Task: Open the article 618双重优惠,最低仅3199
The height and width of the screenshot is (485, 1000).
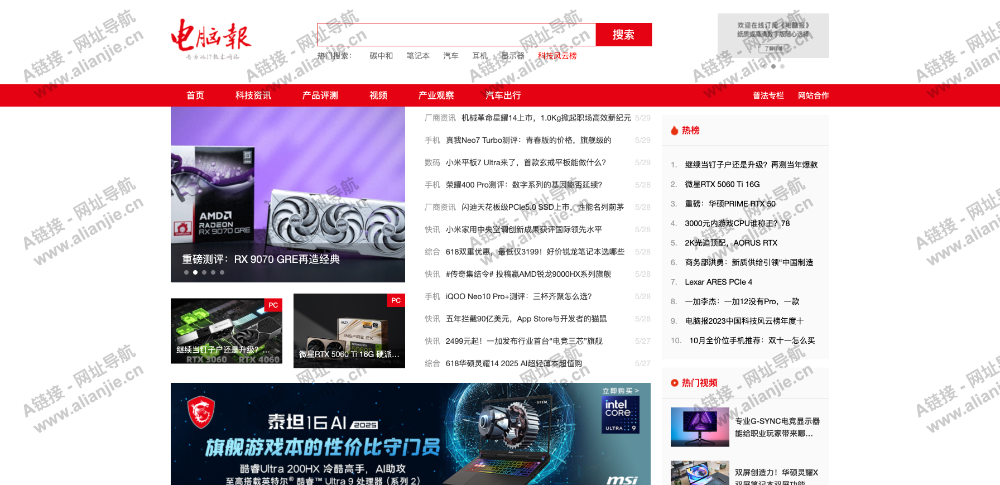Action: [x=535, y=252]
